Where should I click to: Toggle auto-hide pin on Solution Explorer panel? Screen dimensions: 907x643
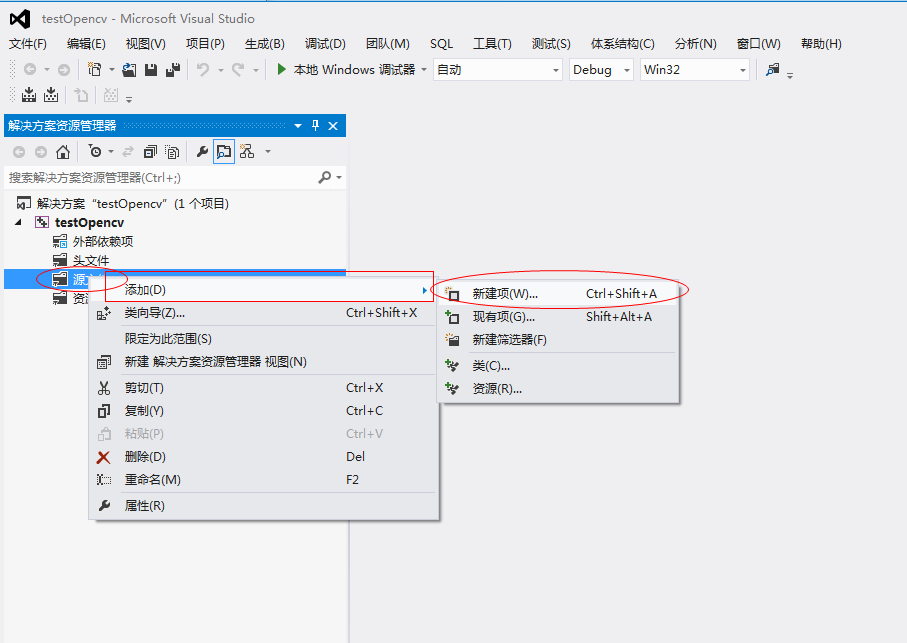pos(316,126)
